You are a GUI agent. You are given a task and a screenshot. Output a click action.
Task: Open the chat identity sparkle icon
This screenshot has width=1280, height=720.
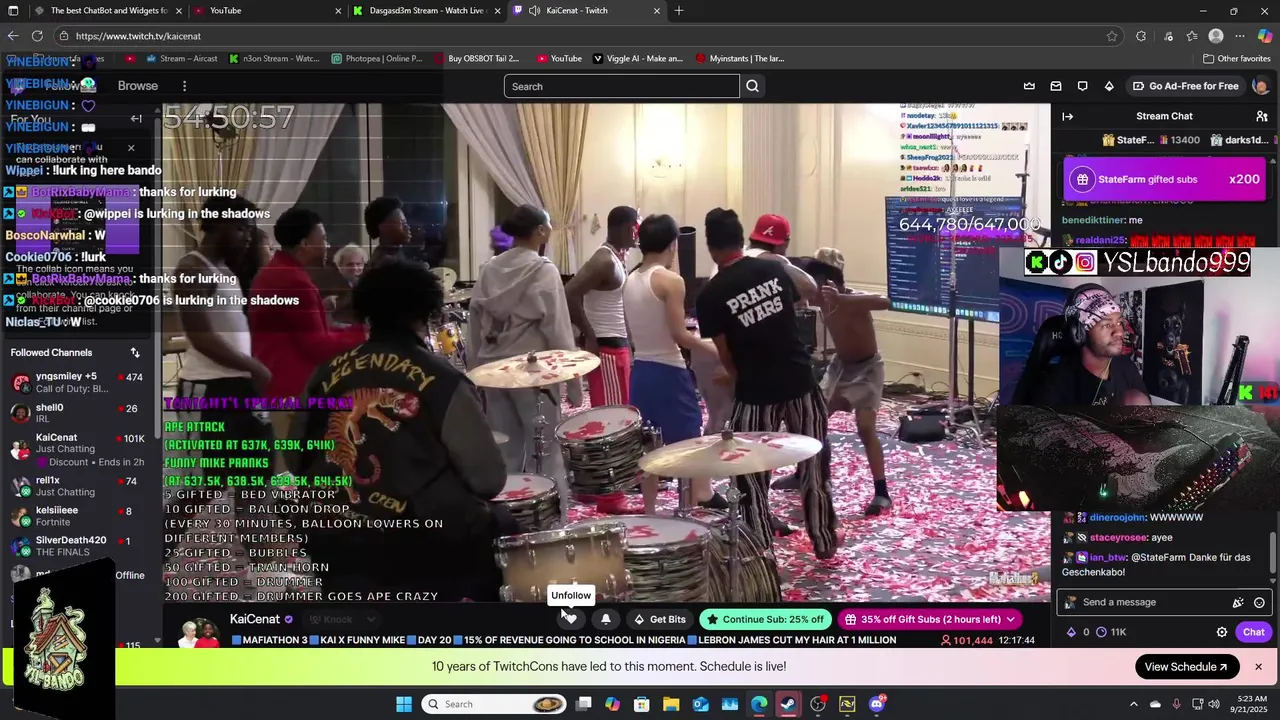[x=1238, y=602]
